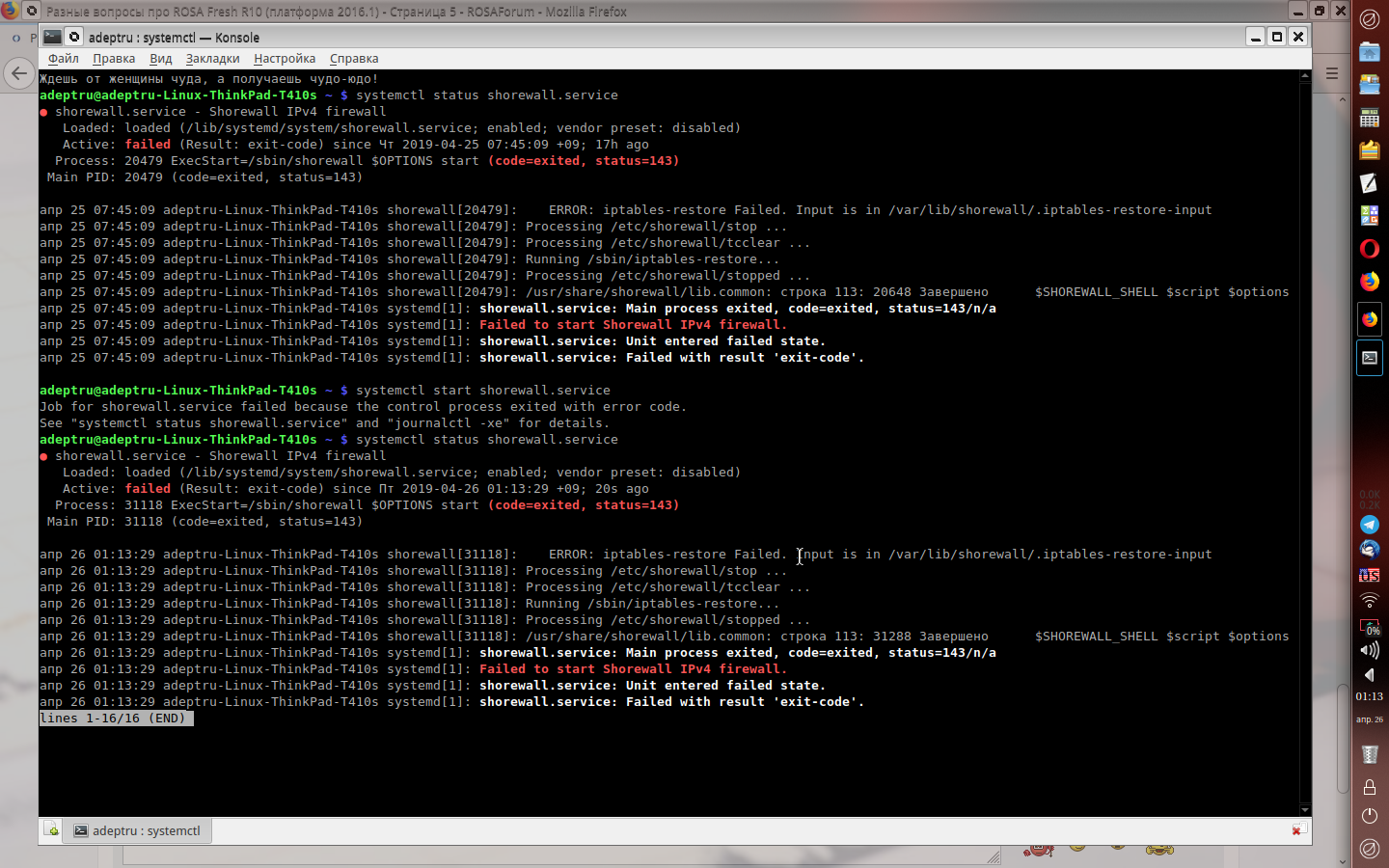Screen dimensions: 1389x868
Task: Expand hidden system tray icons arrow
Action: point(1370,675)
